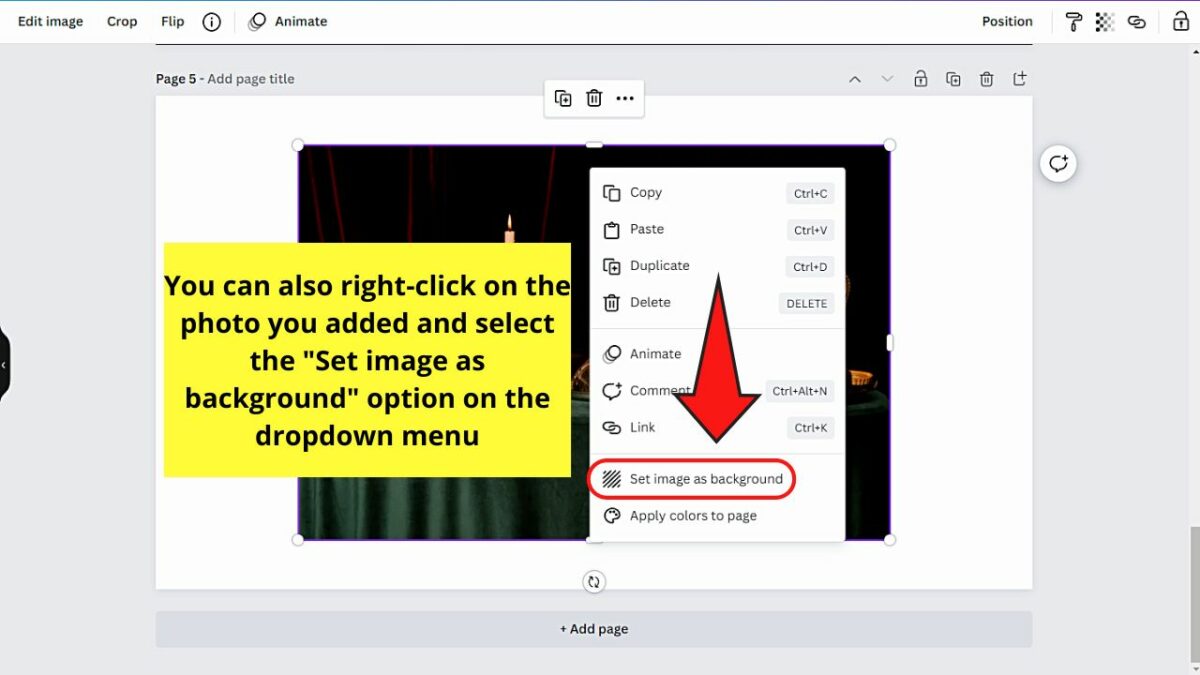Click the Crop button

tap(122, 21)
